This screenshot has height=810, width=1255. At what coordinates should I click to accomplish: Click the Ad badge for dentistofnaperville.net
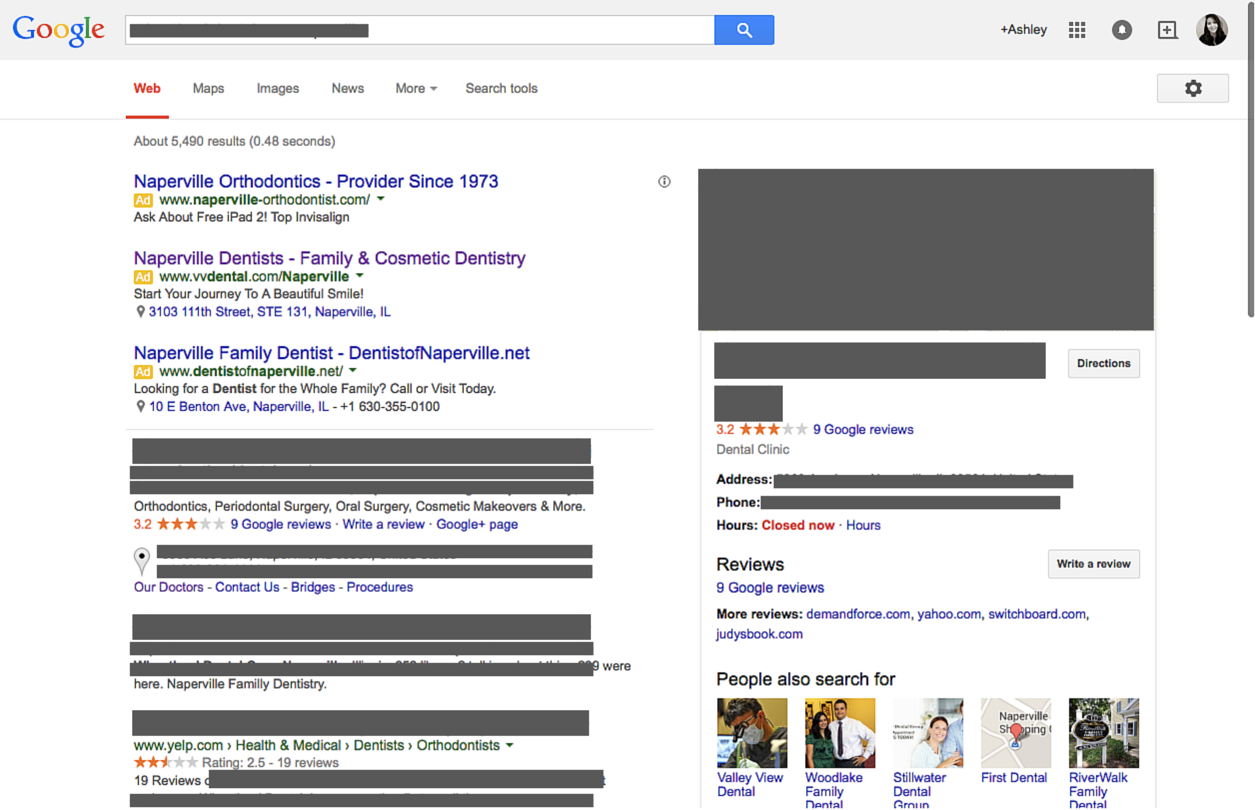(x=143, y=372)
